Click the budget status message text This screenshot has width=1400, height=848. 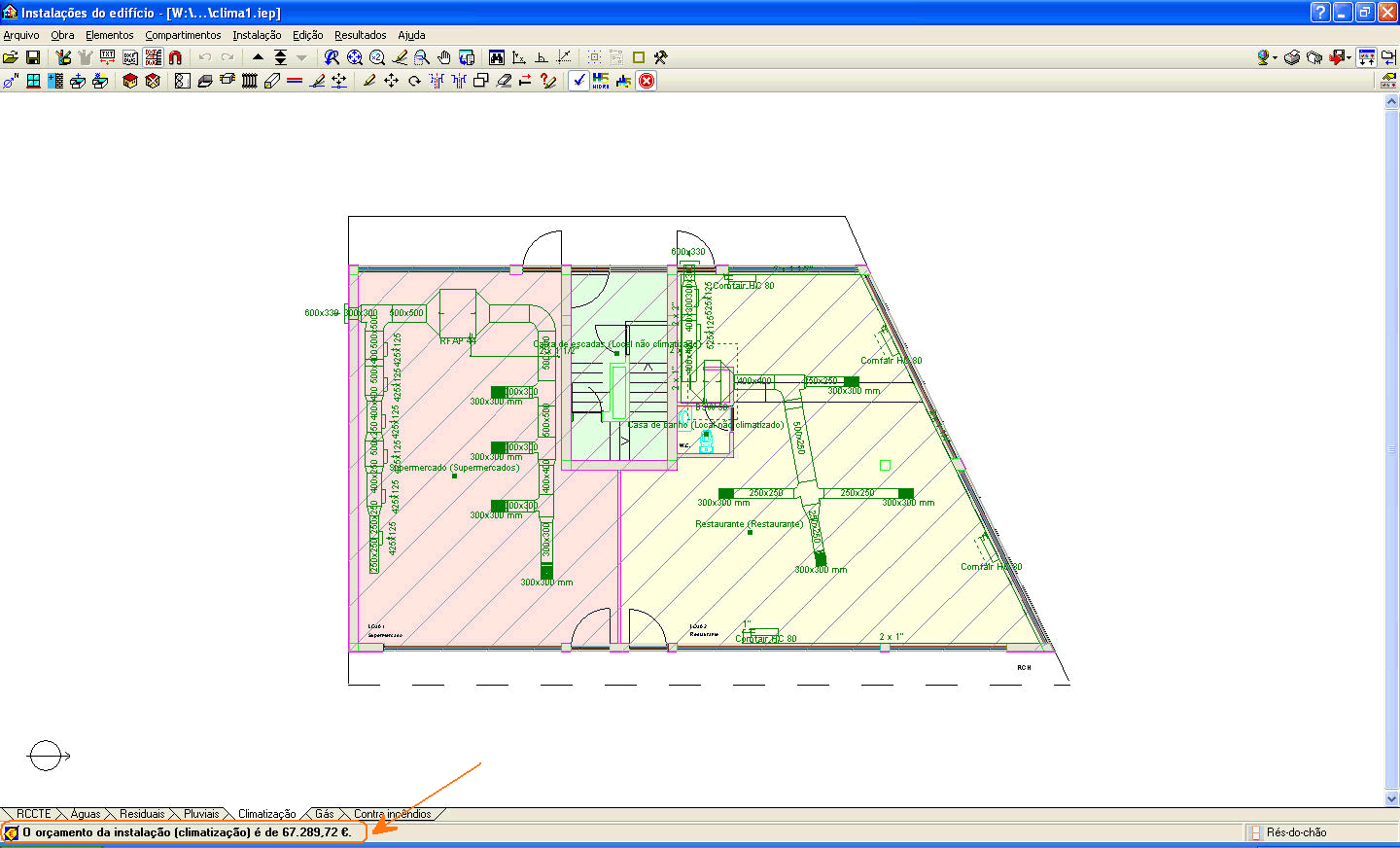(187, 832)
